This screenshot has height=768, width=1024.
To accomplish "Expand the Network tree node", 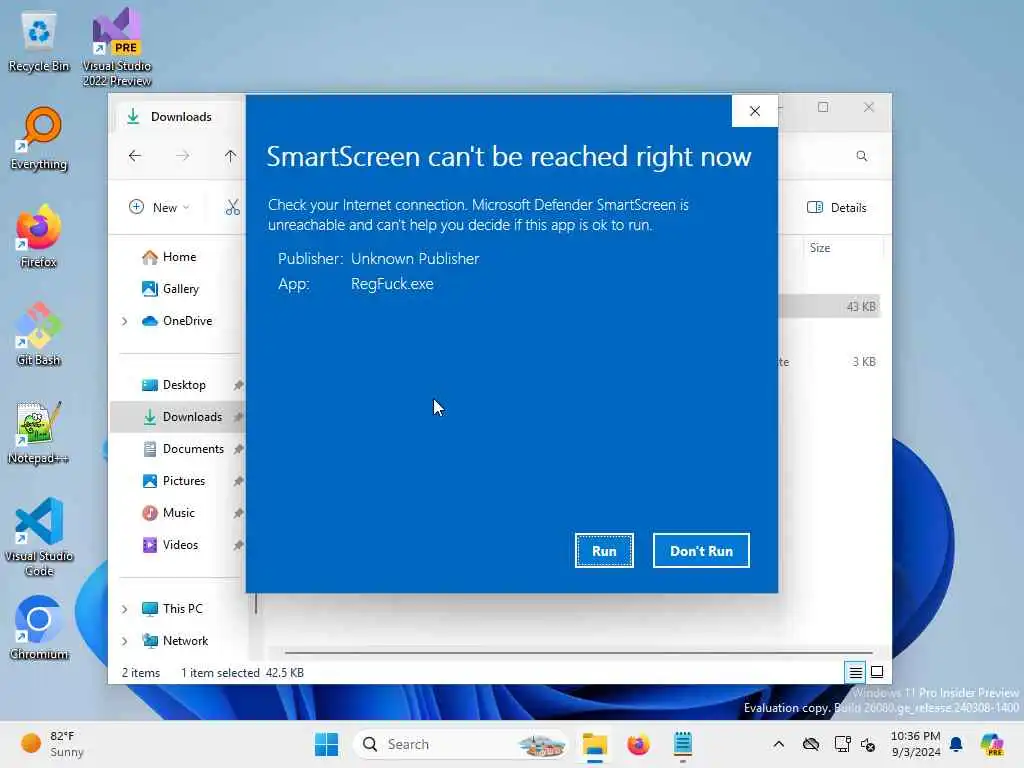I will click(x=125, y=641).
